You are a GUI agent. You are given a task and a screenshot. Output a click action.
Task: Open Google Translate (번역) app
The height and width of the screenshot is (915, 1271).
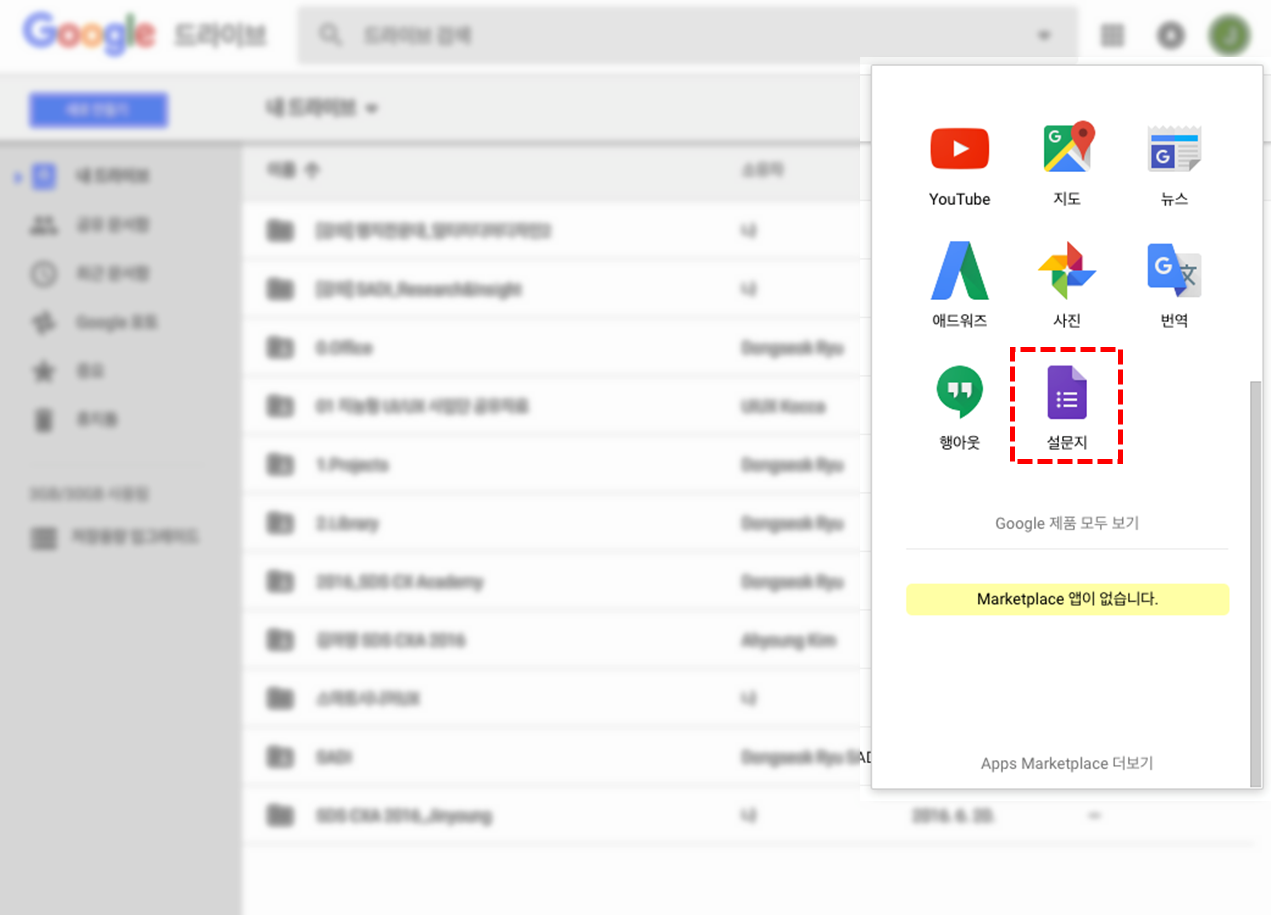(1174, 270)
